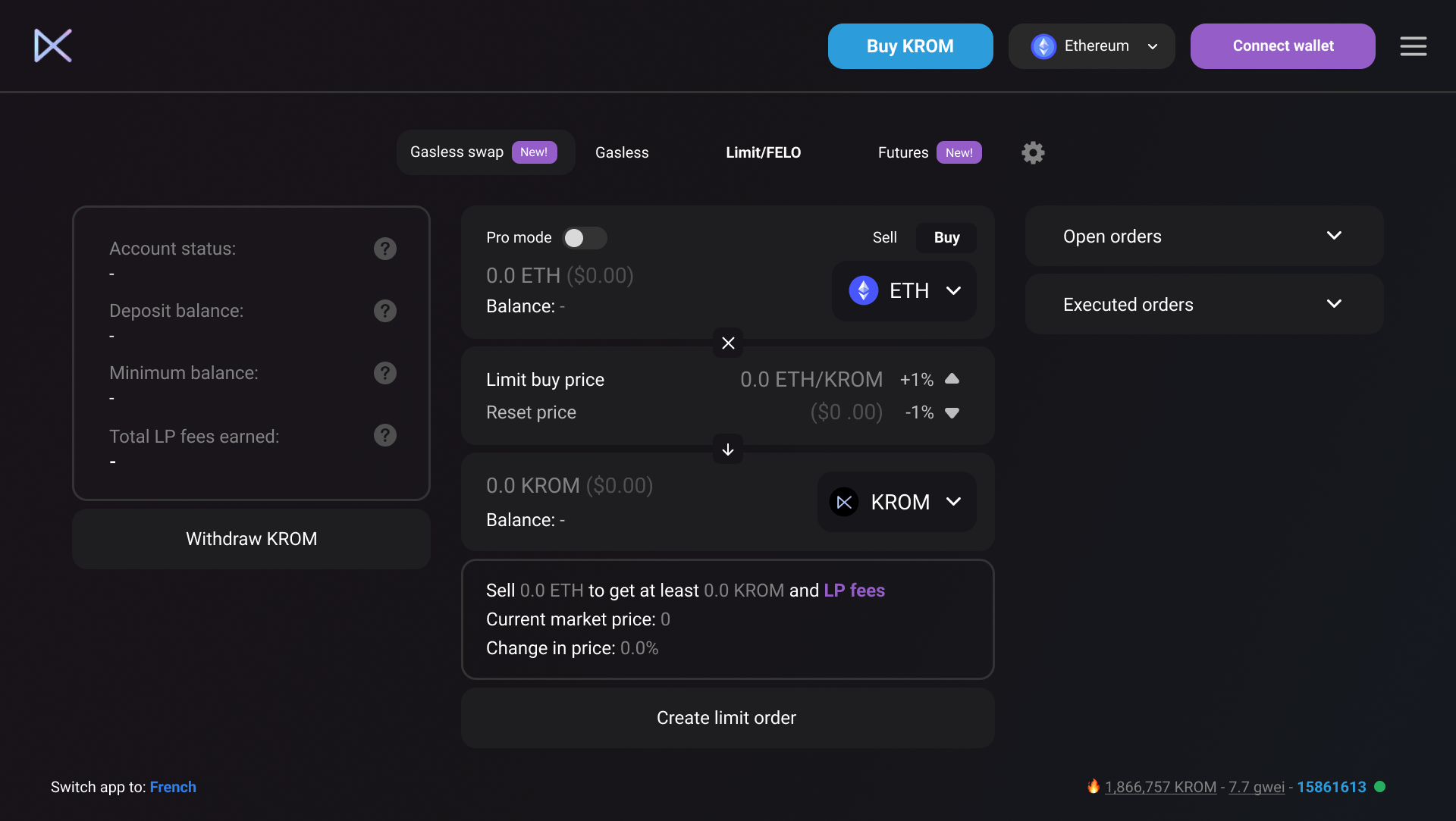1456x821 pixels.
Task: Click the X icon between panels
Action: tap(728, 343)
